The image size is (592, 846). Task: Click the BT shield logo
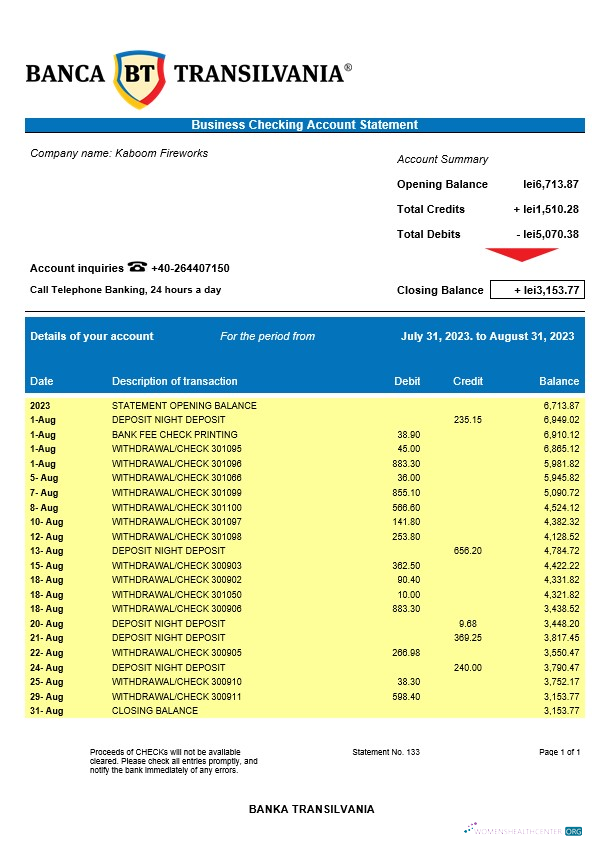[139, 79]
